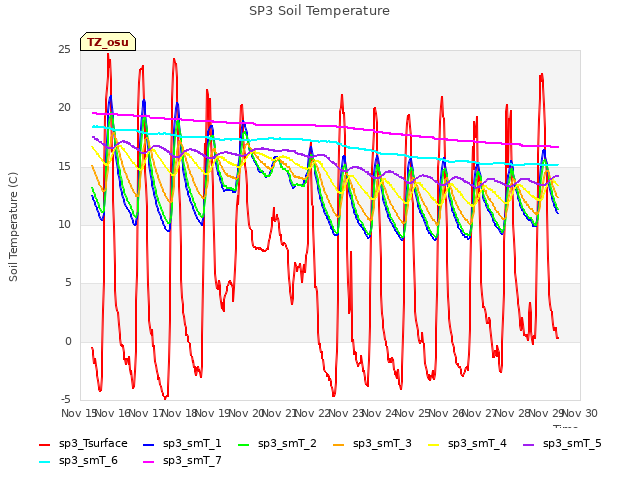
Task: Click the Nov 24 x-axis tick label
Action: pyautogui.click(x=379, y=413)
